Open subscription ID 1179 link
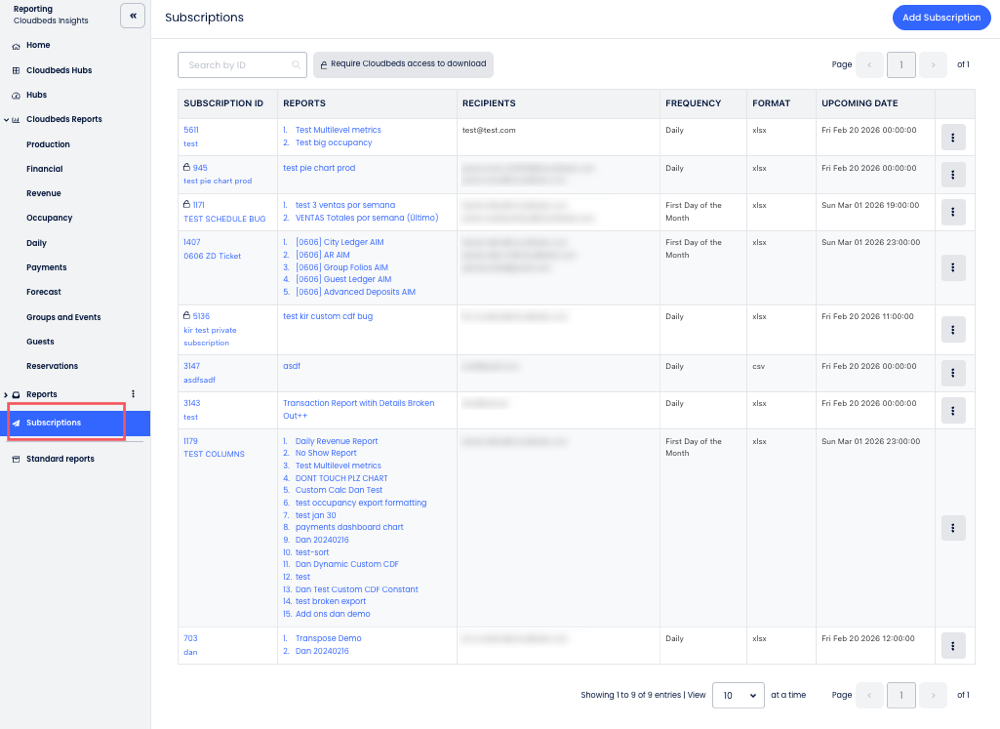Viewport: 1000px width, 729px height. pyautogui.click(x=192, y=441)
